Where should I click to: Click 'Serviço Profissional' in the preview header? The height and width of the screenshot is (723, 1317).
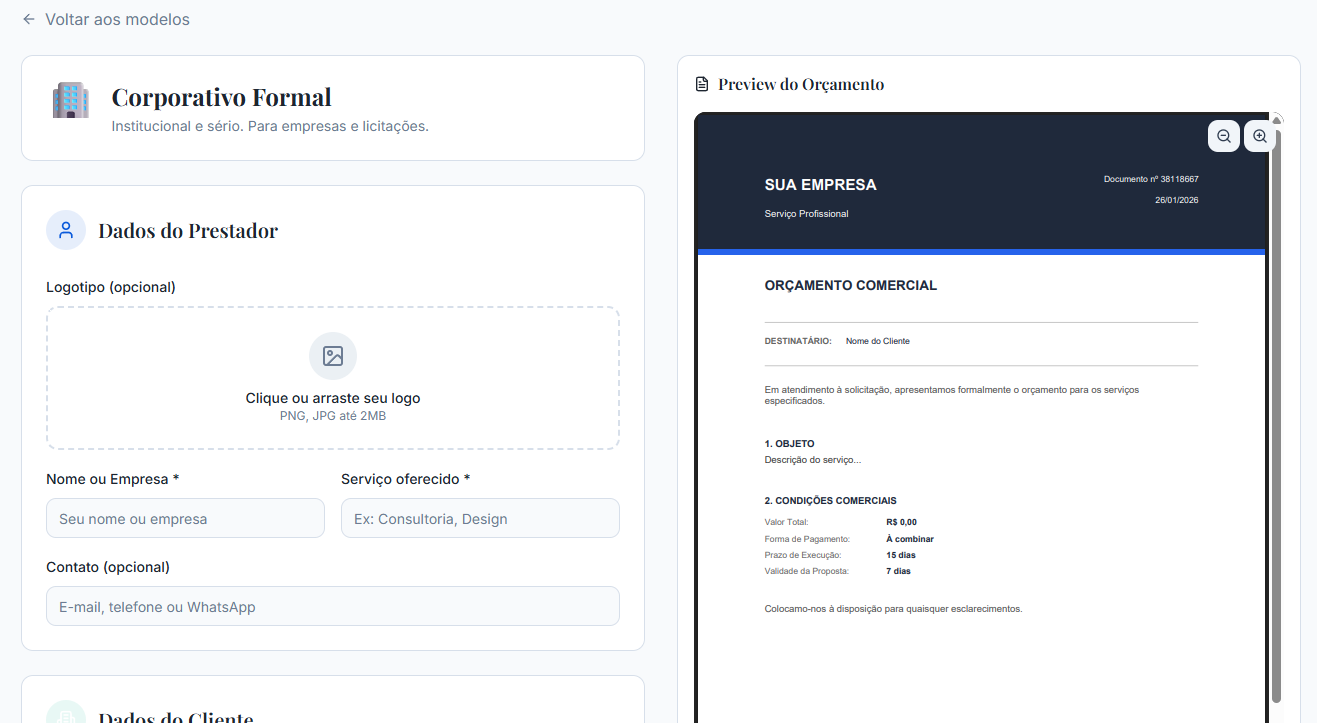coord(807,214)
